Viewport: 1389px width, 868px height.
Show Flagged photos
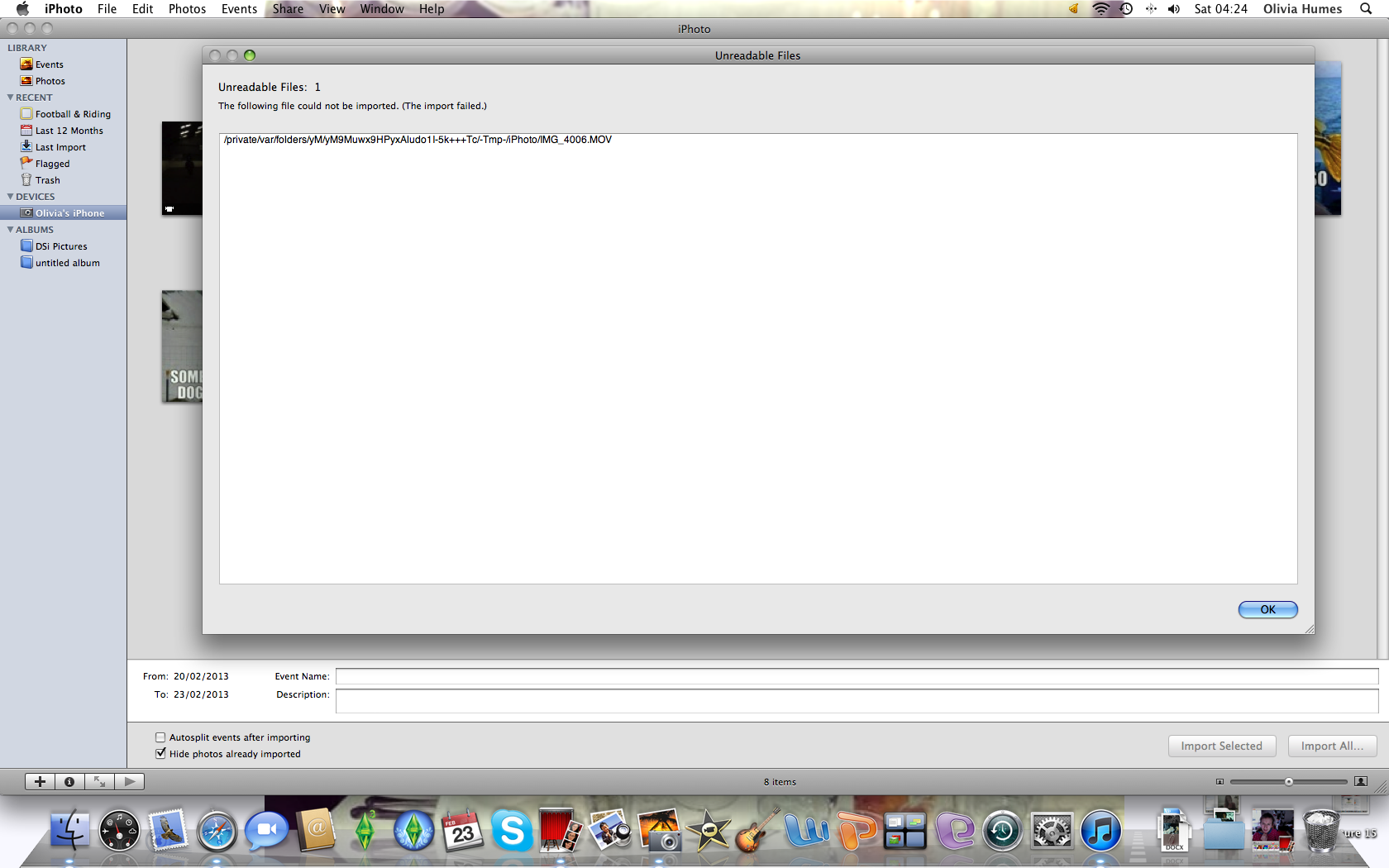pos(52,164)
